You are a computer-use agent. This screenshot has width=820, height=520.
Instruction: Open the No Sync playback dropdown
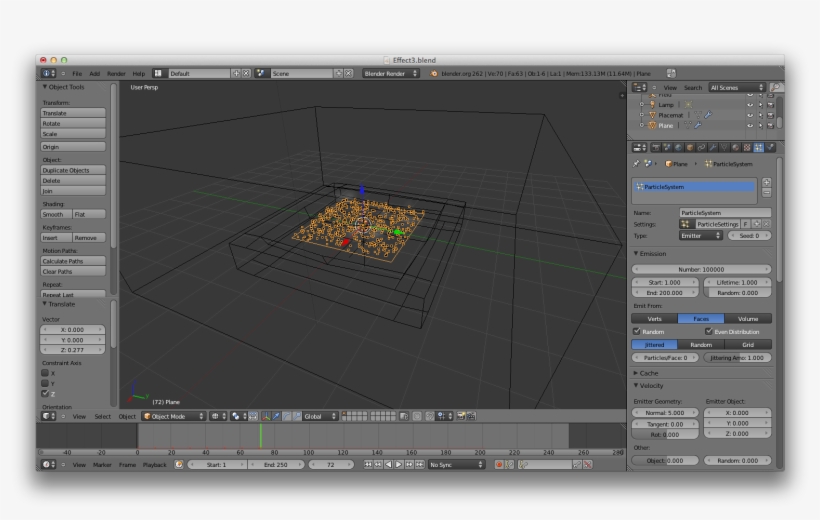coord(456,465)
